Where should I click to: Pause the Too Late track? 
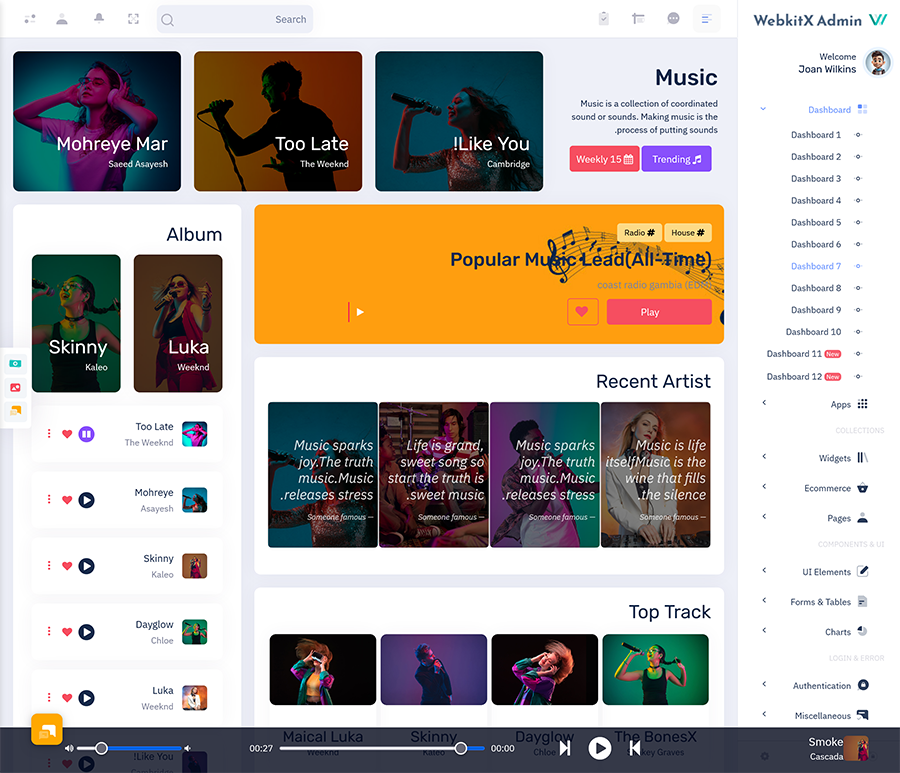coord(86,434)
